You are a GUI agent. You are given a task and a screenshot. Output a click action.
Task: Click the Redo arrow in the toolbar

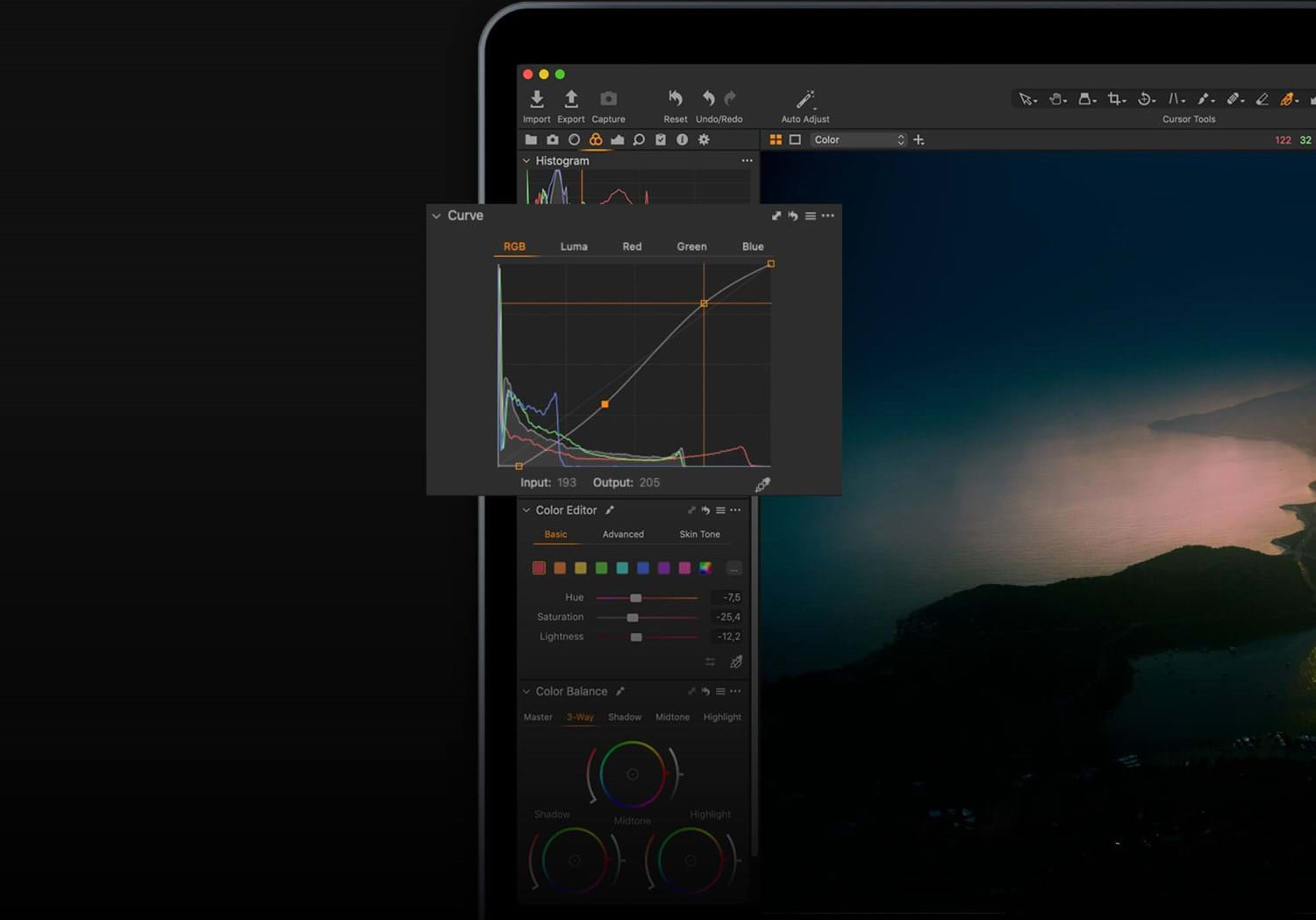click(730, 97)
